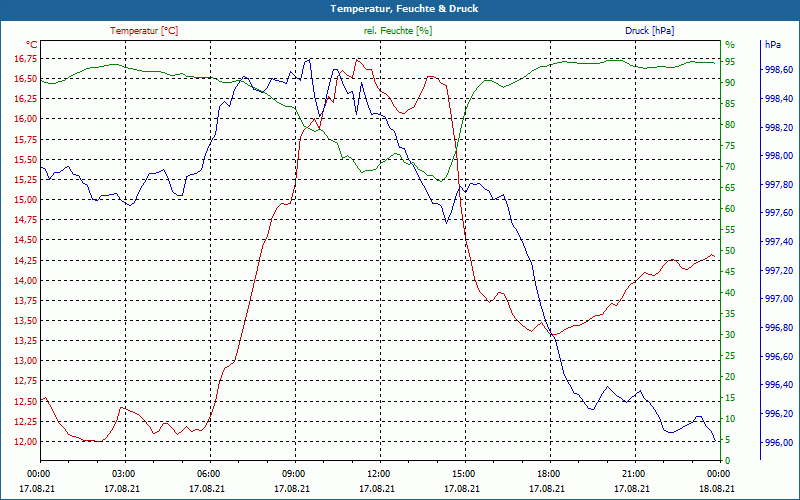The width and height of the screenshot is (800, 500).
Task: Click the '%' unit label on humidity axis
Action: pos(730,45)
